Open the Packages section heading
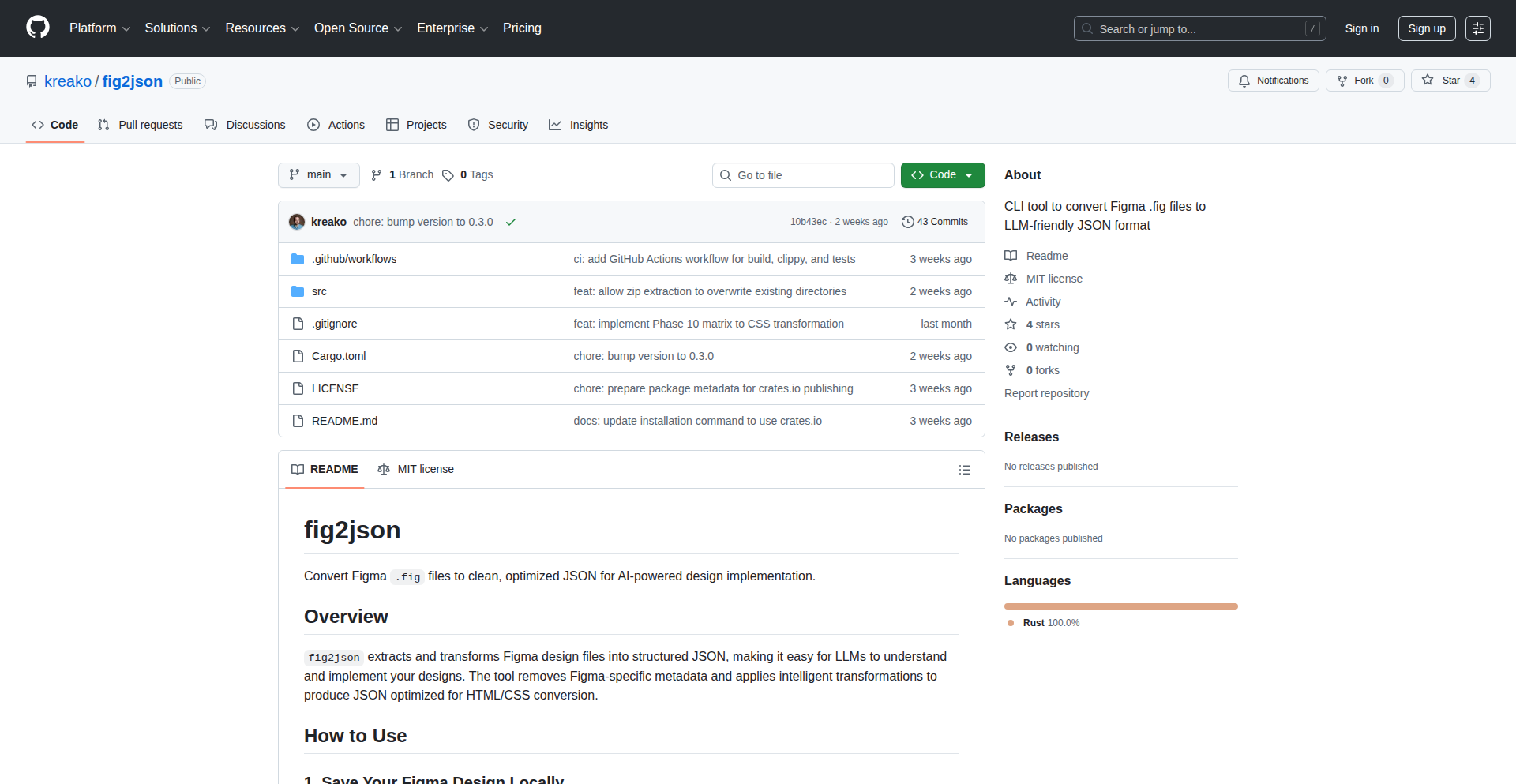 (x=1034, y=508)
